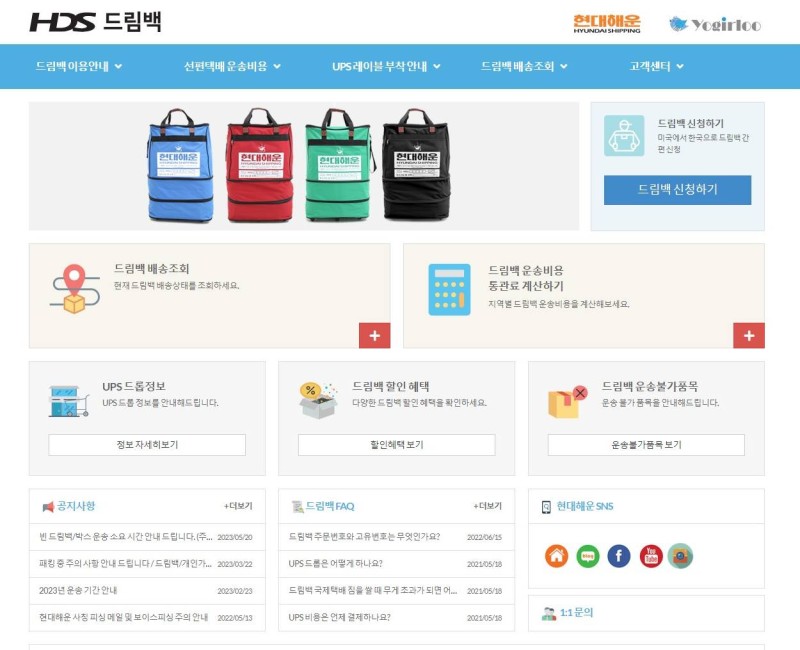
Task: Click the blue 드림백 신청하기 button
Action: click(x=677, y=190)
